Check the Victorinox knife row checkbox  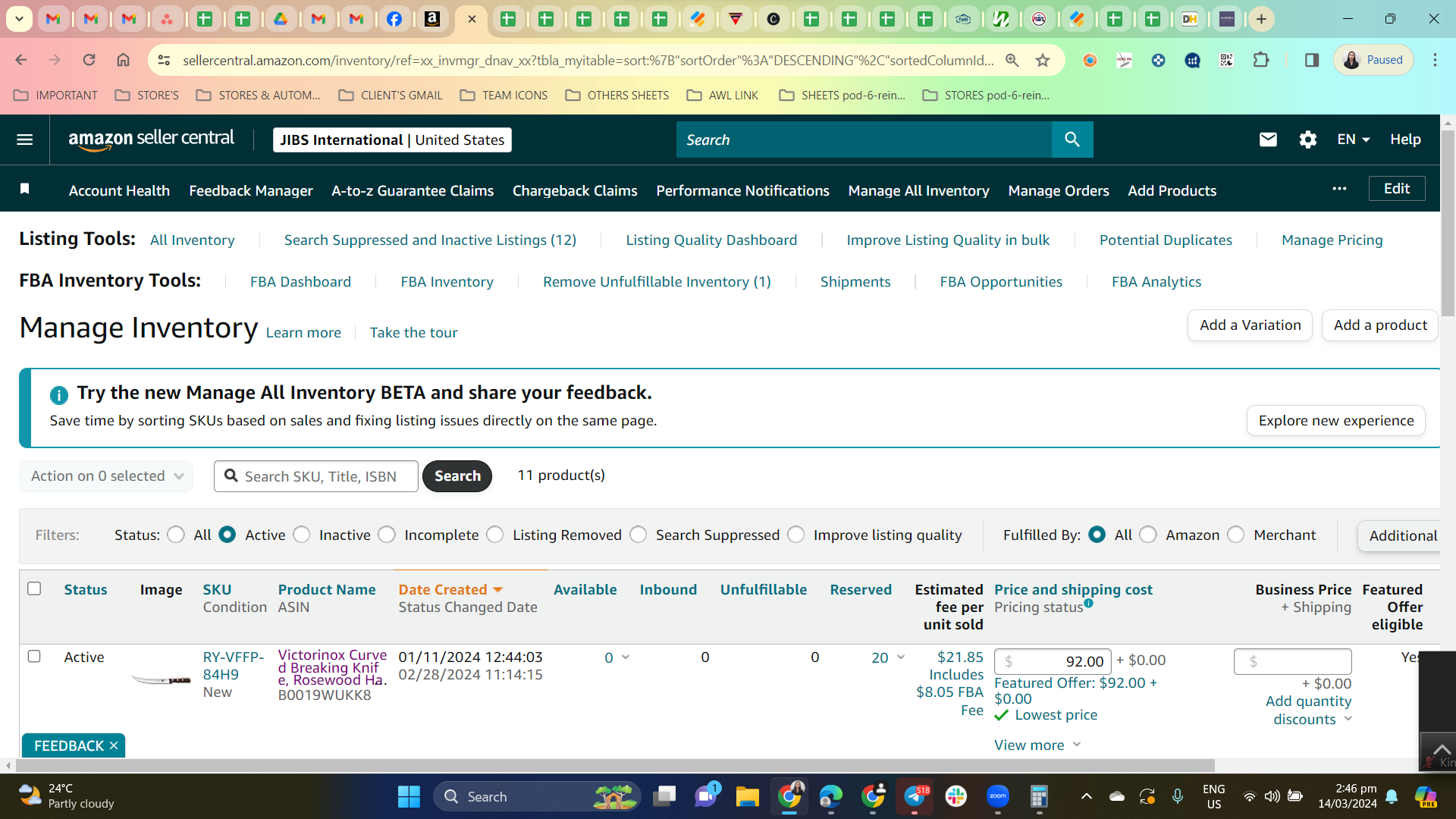click(x=34, y=656)
